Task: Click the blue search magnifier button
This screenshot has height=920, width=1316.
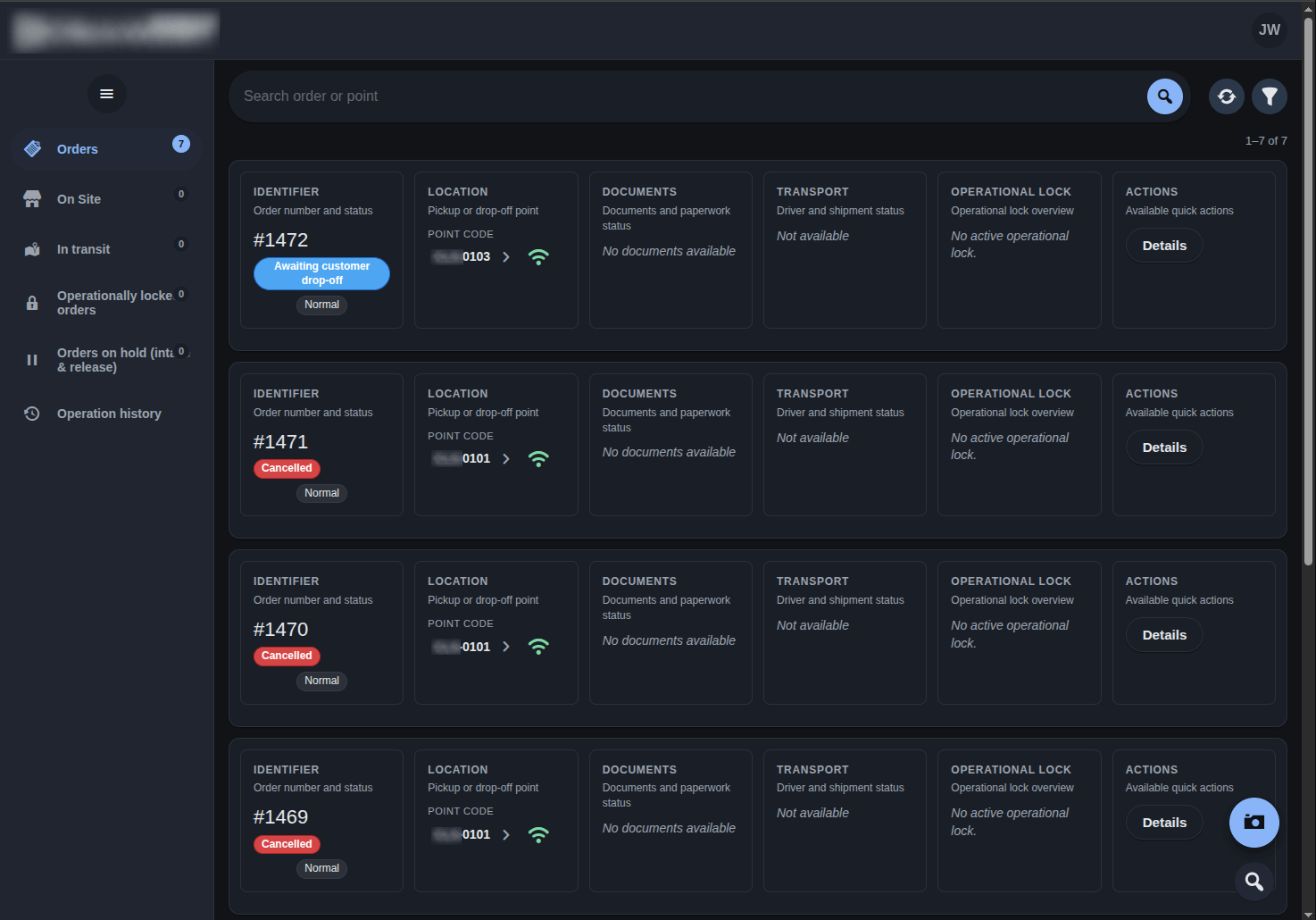Action: click(x=1164, y=96)
